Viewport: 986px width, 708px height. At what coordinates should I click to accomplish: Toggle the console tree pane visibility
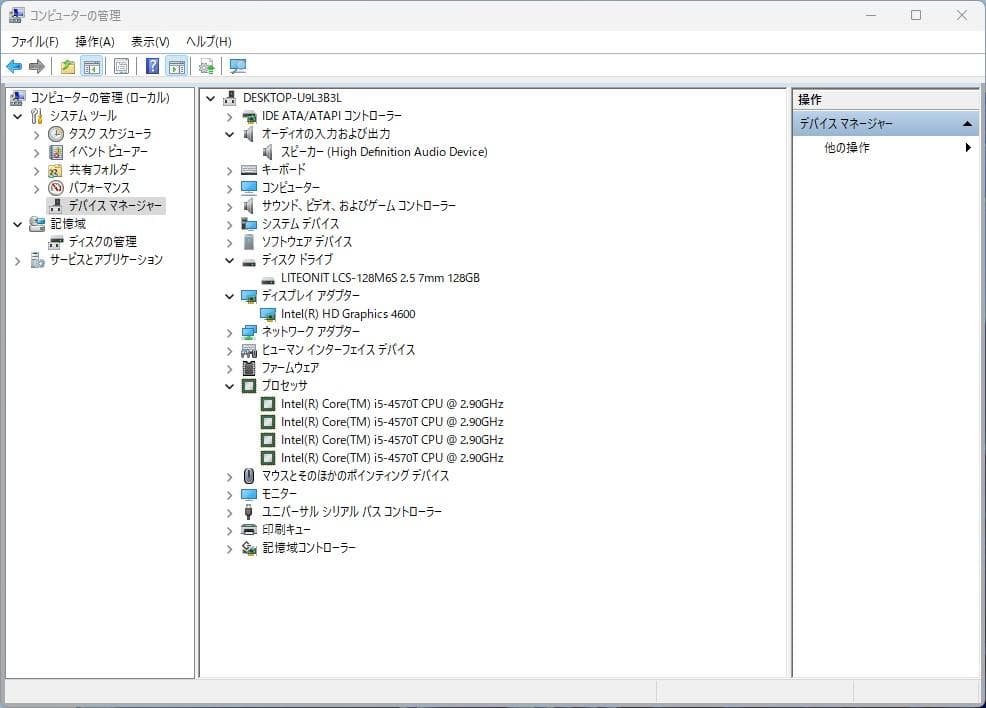tap(90, 66)
